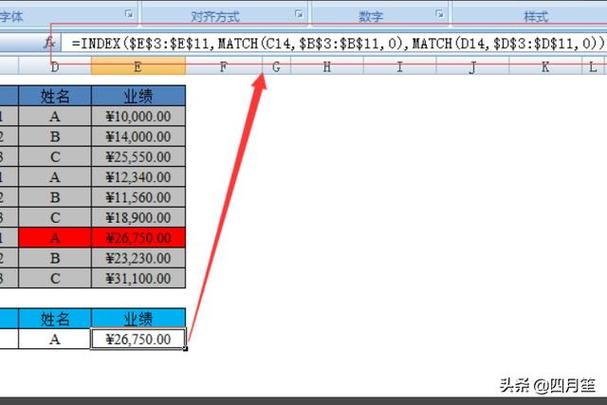Click the red highlighted name cell A
Image resolution: width=607 pixels, height=405 pixels.
(54, 237)
